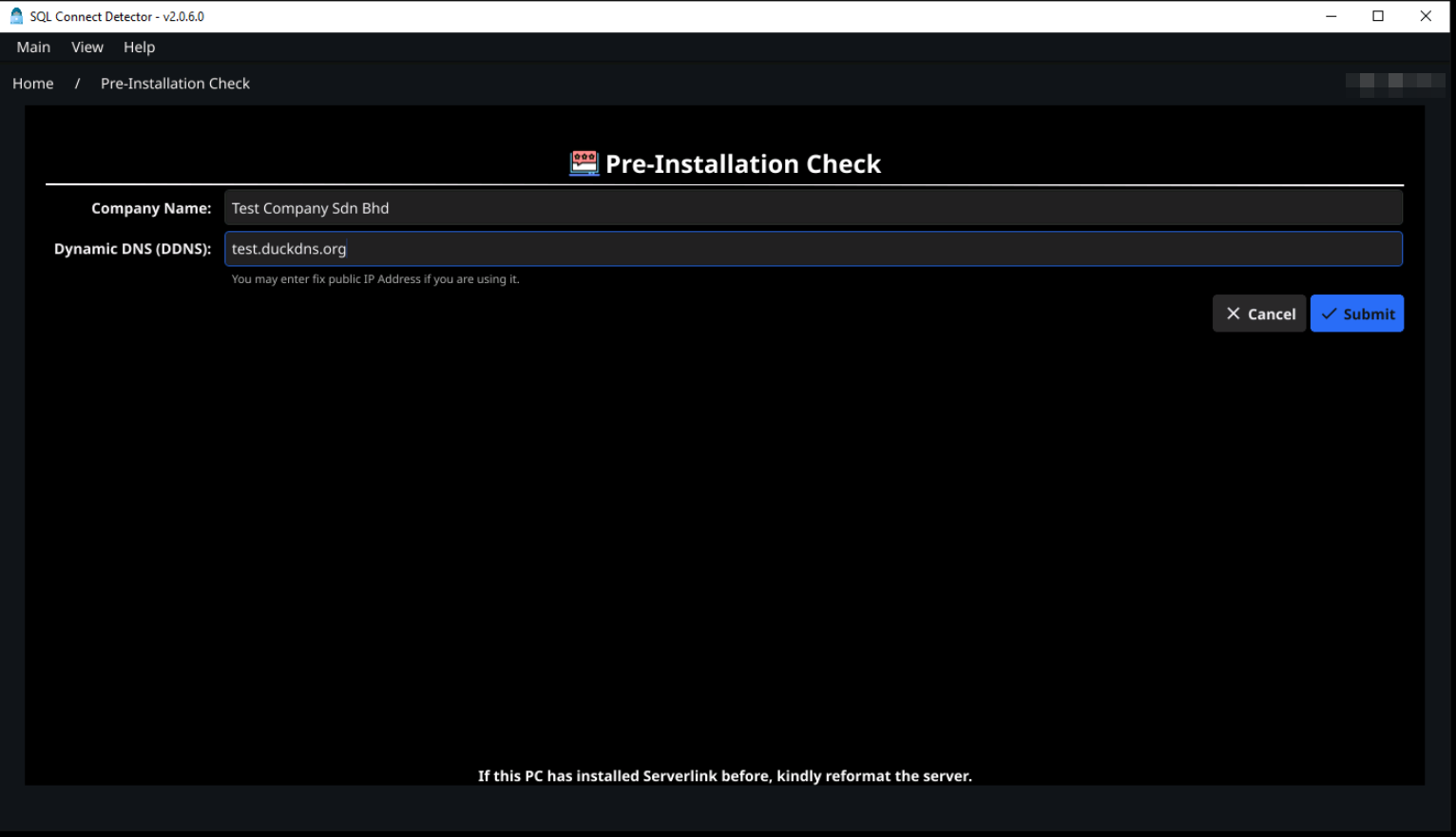Open the Help menu
This screenshot has height=837, width=1456.
click(x=139, y=47)
